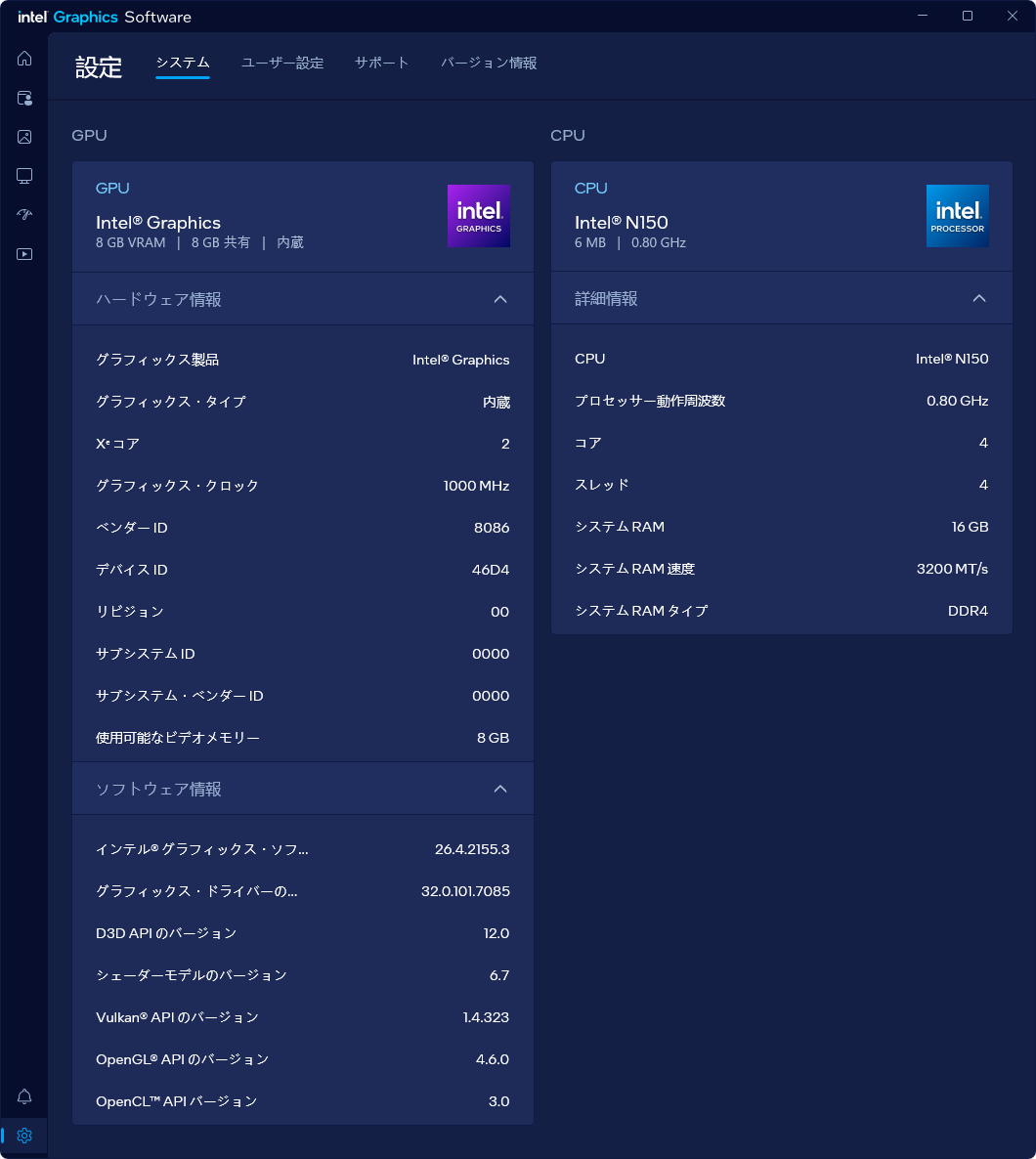Collapse the ソフトウェア情報 section chevron
Image resolution: width=1036 pixels, height=1159 pixels.
500,789
